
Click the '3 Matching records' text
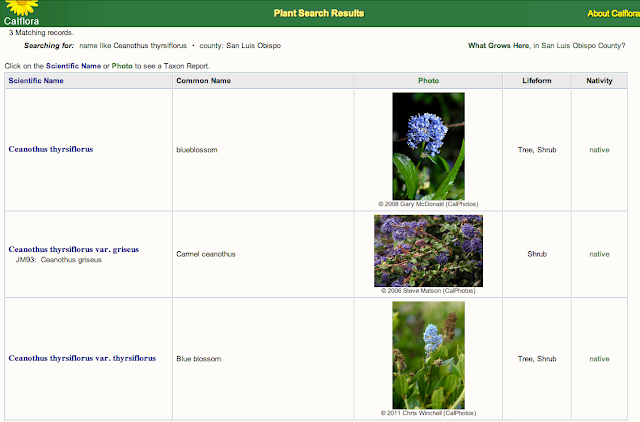pos(41,33)
